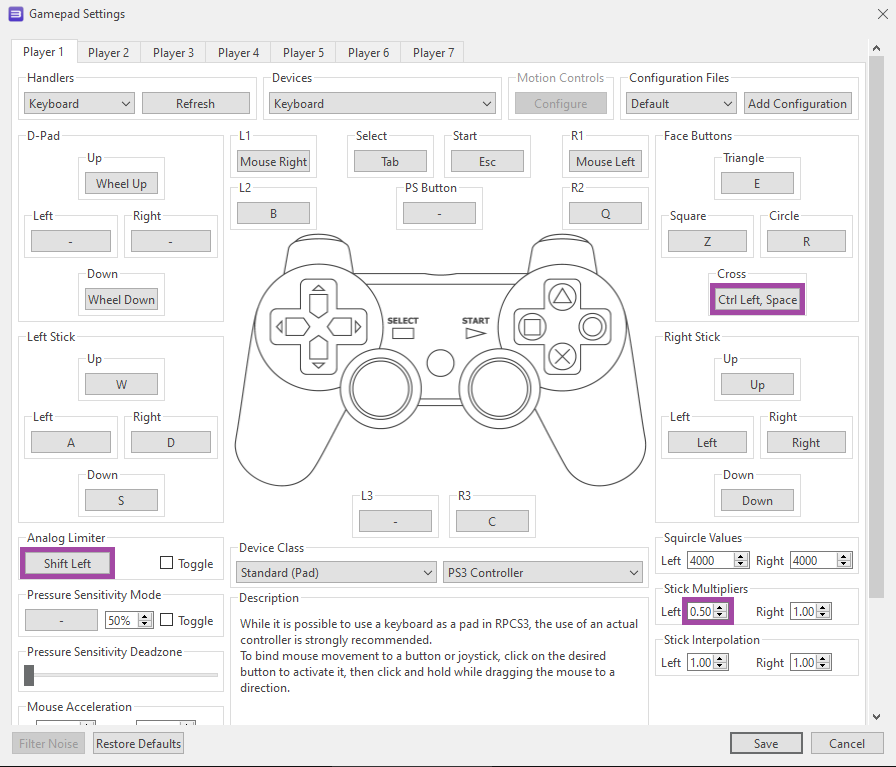Click Squircle Values Left 4000 field
The width and height of the screenshot is (896, 767).
coord(718,560)
